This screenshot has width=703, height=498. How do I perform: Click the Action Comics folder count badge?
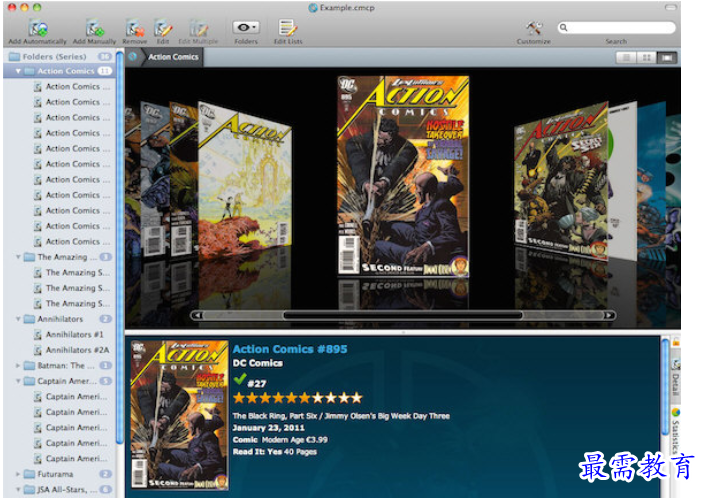click(105, 71)
